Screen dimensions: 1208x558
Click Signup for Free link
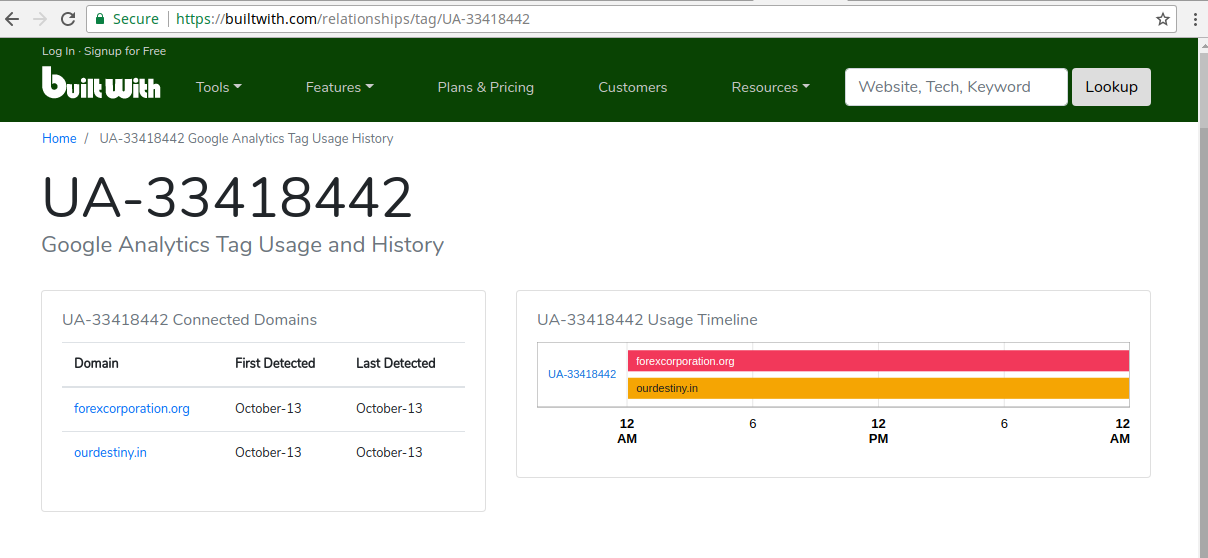click(125, 51)
